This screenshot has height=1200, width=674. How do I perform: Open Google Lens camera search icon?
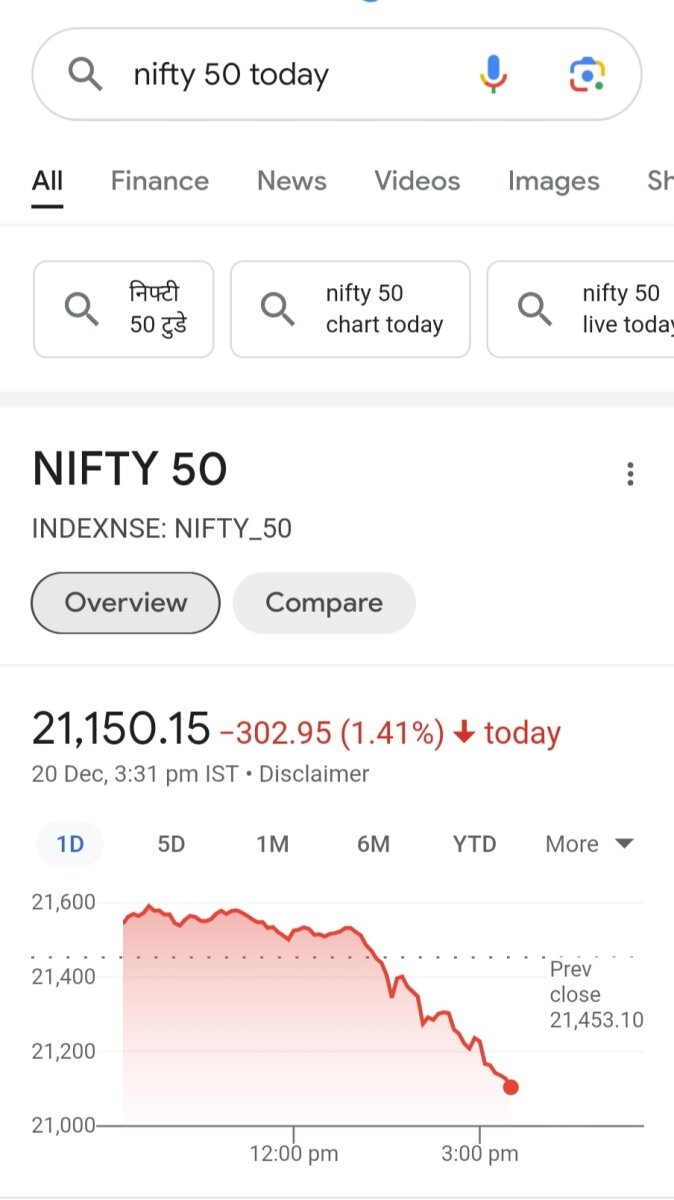[587, 75]
